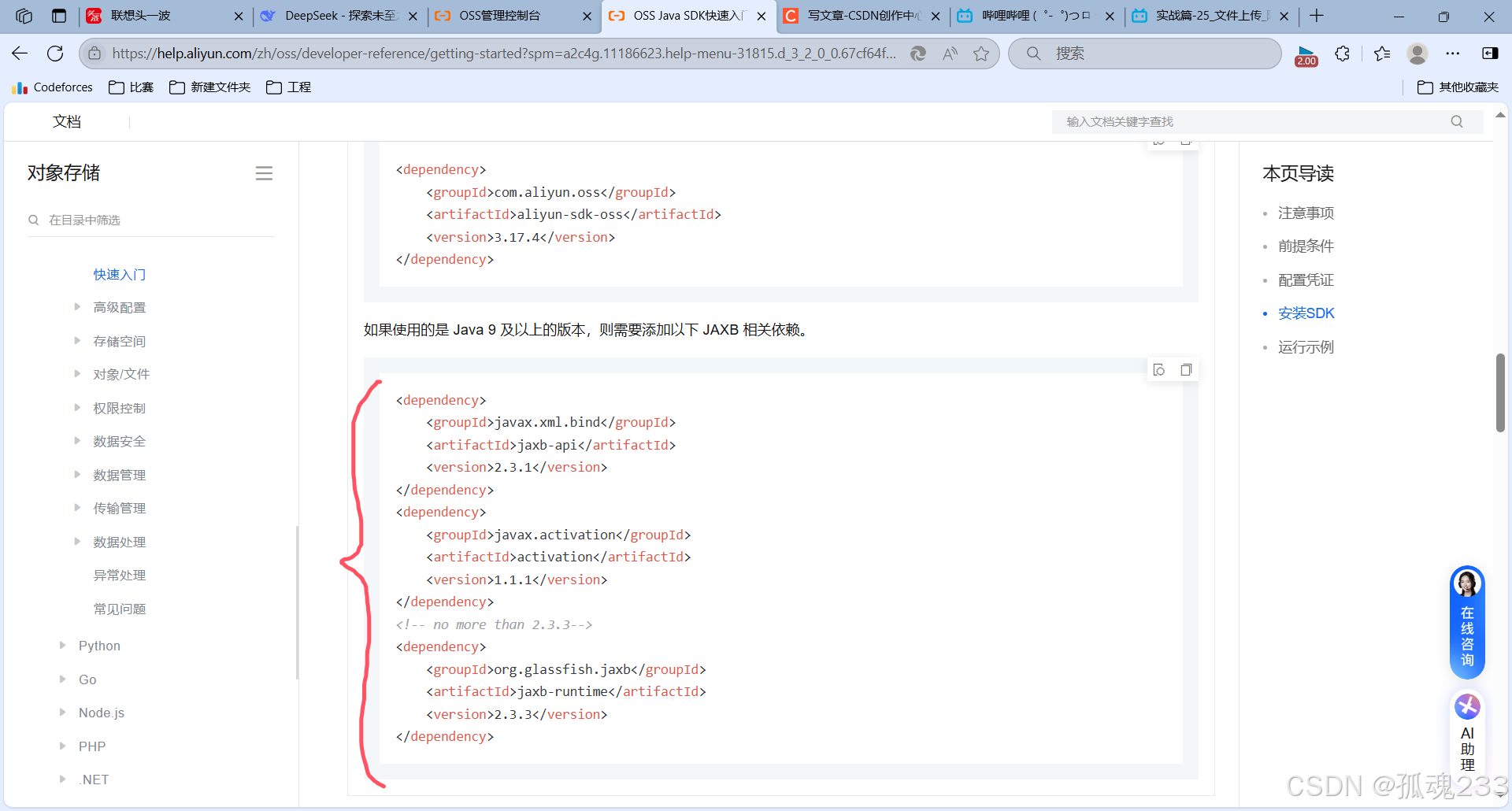
Task: View site information lock icon
Action: 94,54
